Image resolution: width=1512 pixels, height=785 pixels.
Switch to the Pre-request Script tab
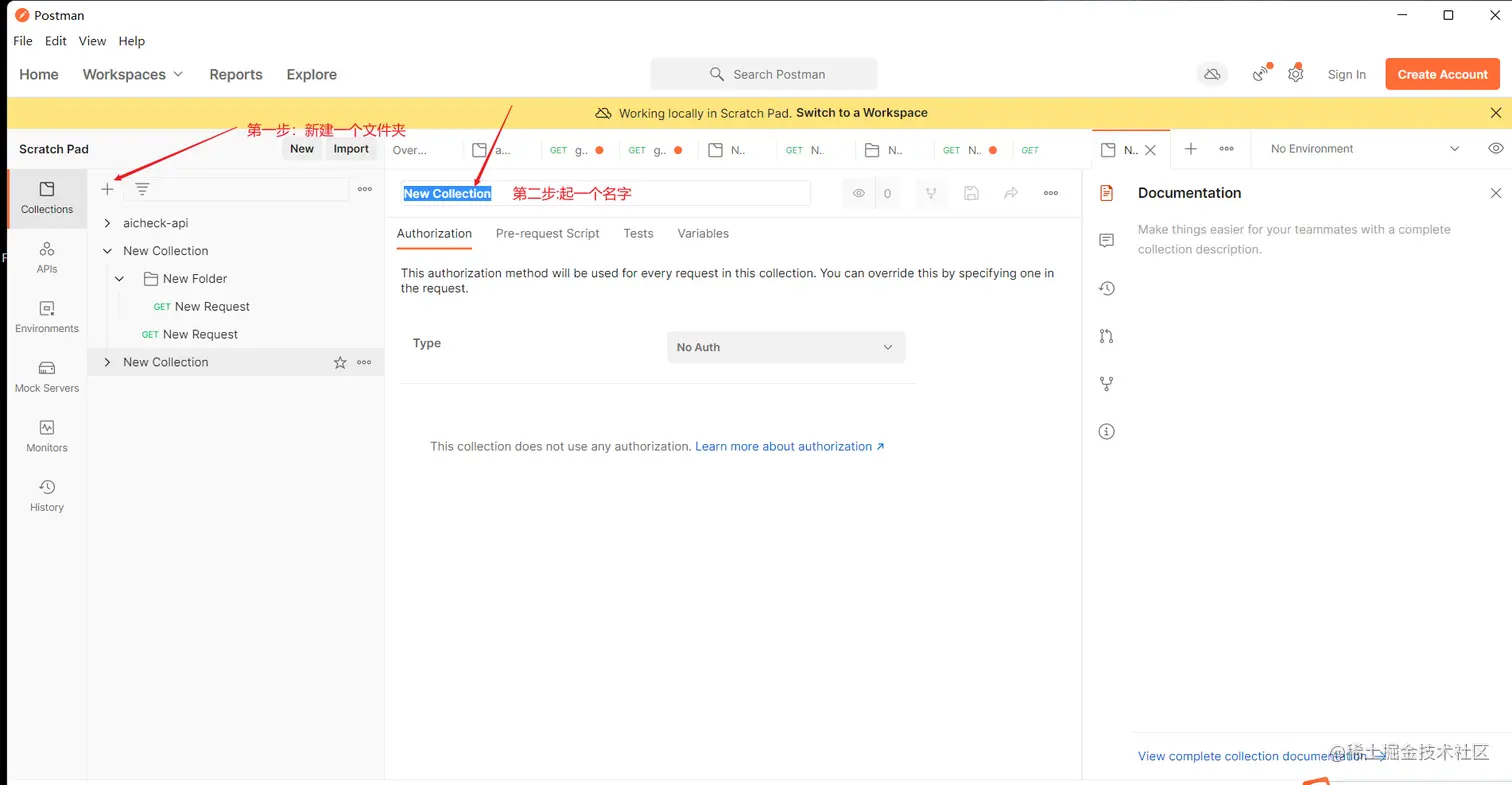[x=548, y=233]
